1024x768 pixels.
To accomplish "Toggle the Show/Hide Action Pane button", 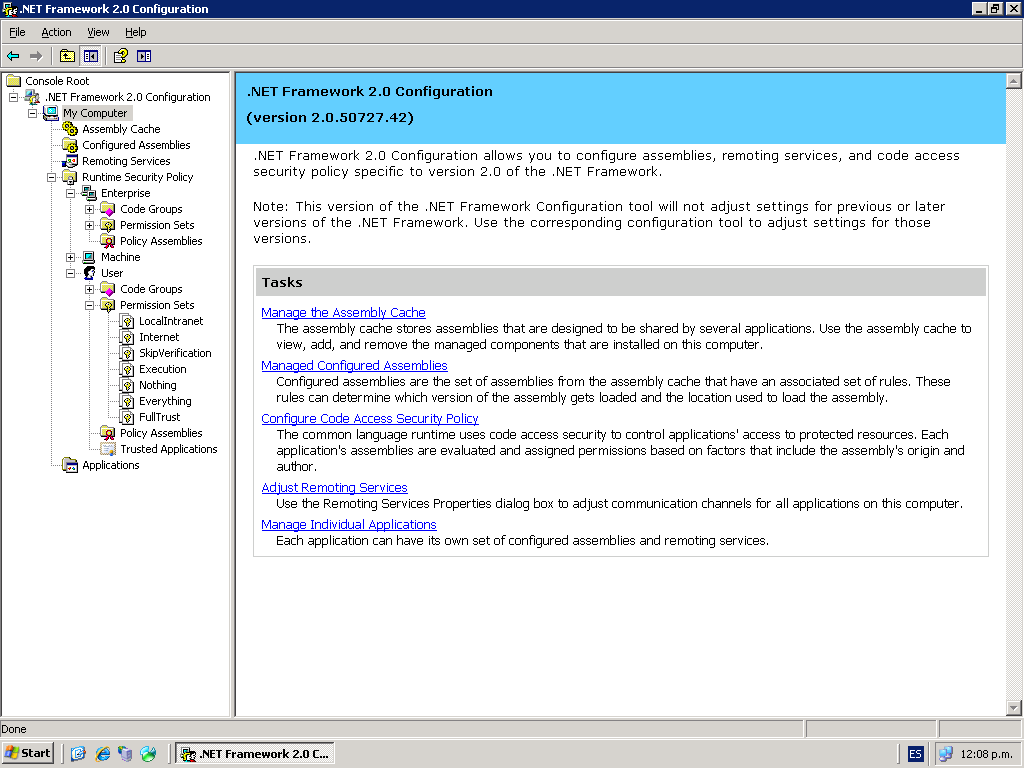I will [x=144, y=56].
